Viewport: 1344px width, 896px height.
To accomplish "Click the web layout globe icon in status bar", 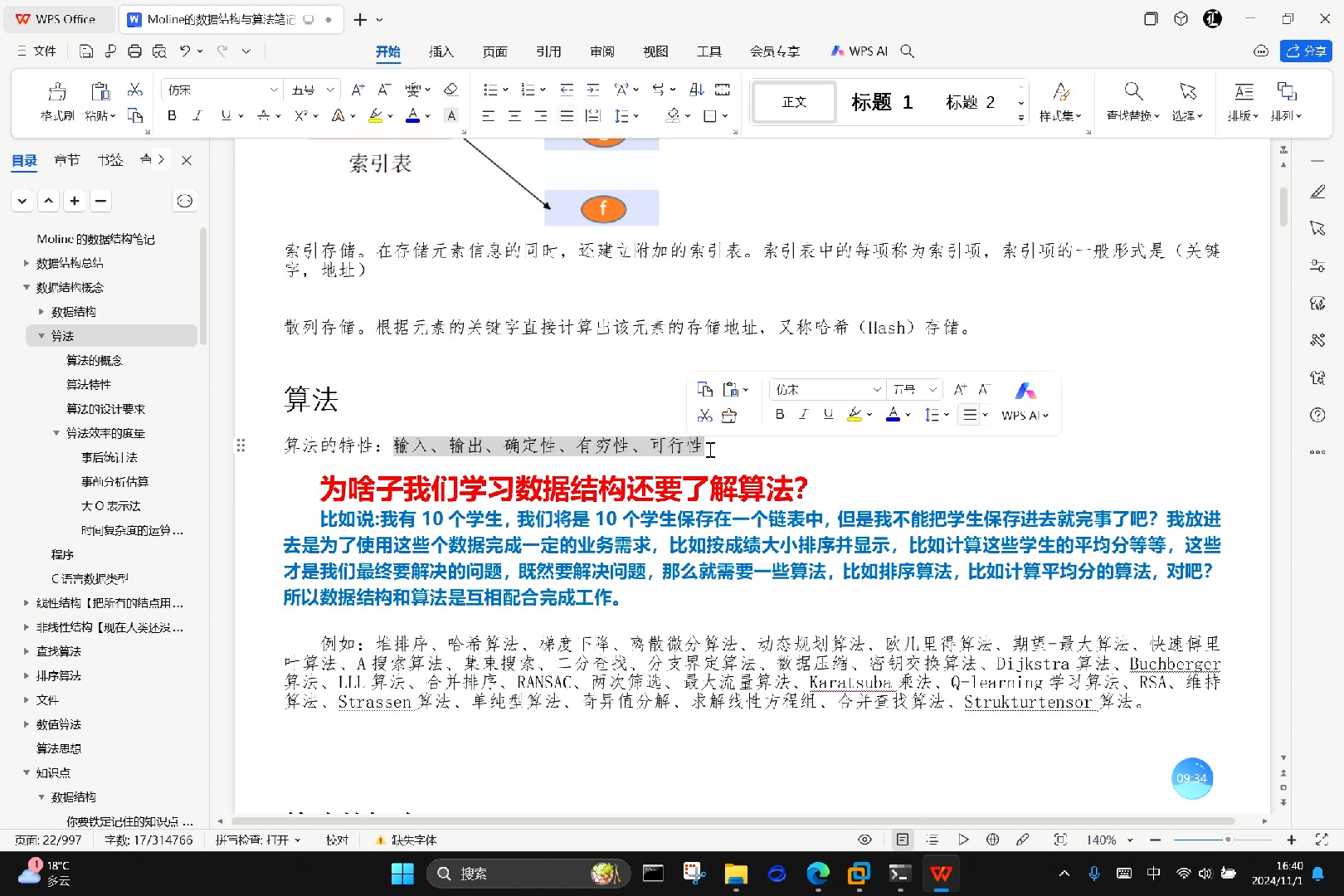I will pyautogui.click(x=992, y=840).
